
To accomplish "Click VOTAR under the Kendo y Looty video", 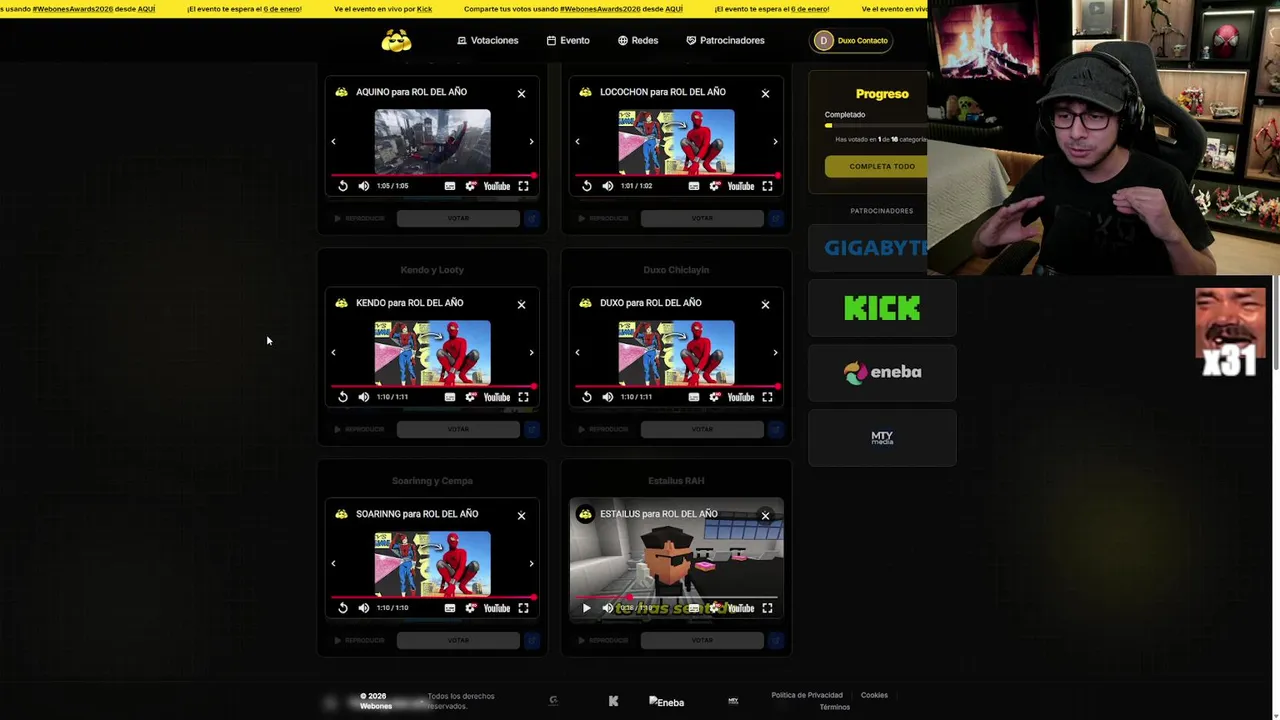I will tap(458, 429).
